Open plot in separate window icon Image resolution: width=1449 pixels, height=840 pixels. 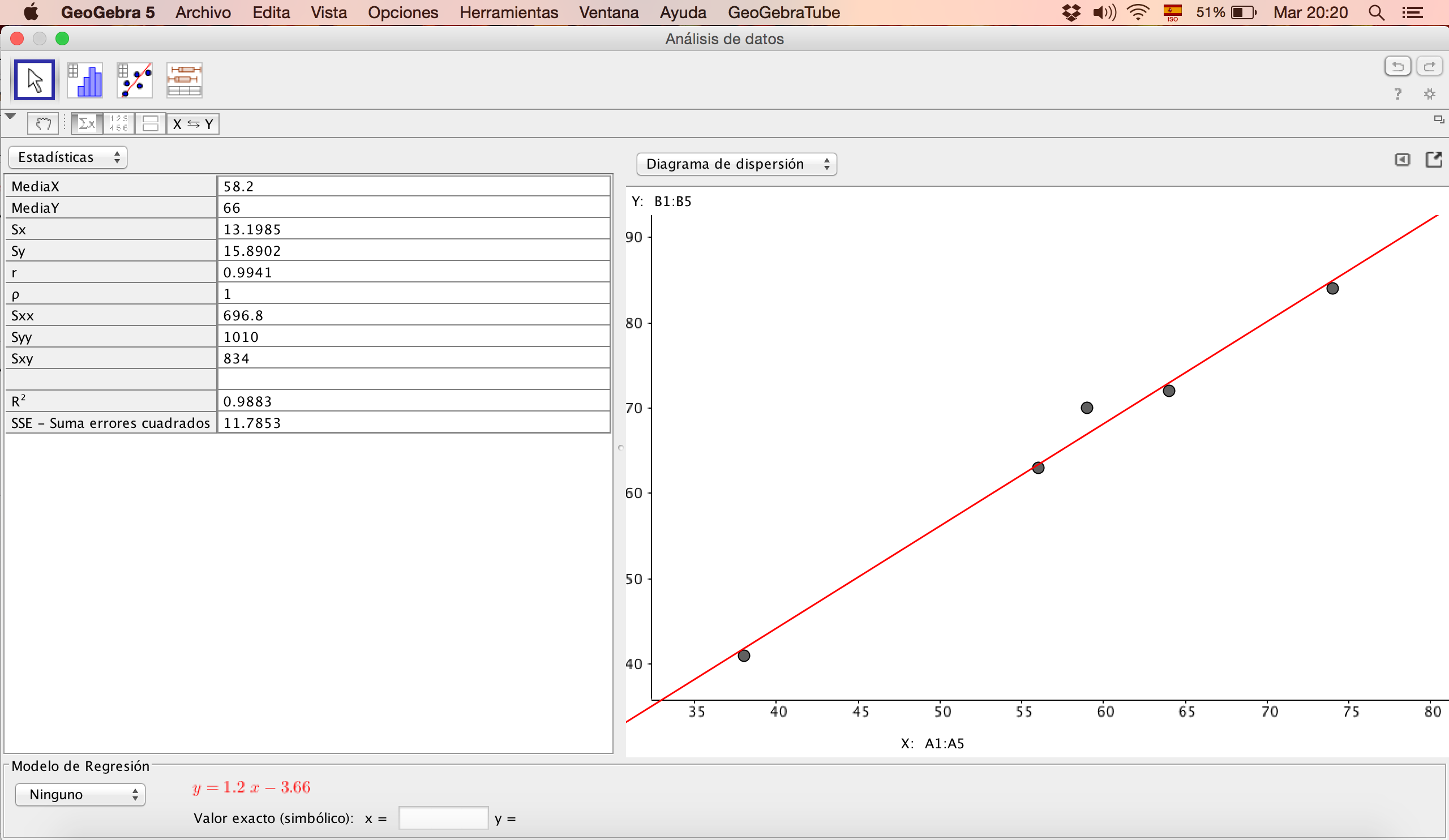1434,160
